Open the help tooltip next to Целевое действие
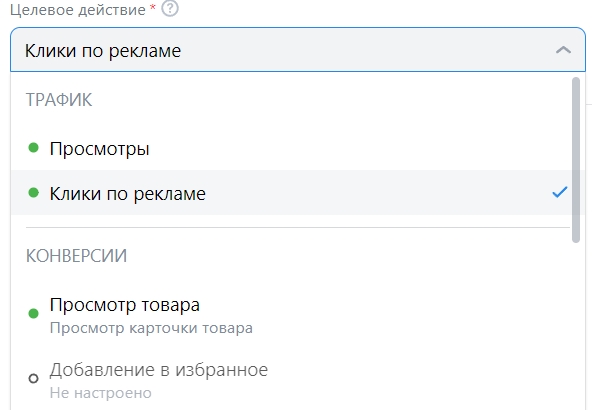The width and height of the screenshot is (592, 410). (170, 8)
